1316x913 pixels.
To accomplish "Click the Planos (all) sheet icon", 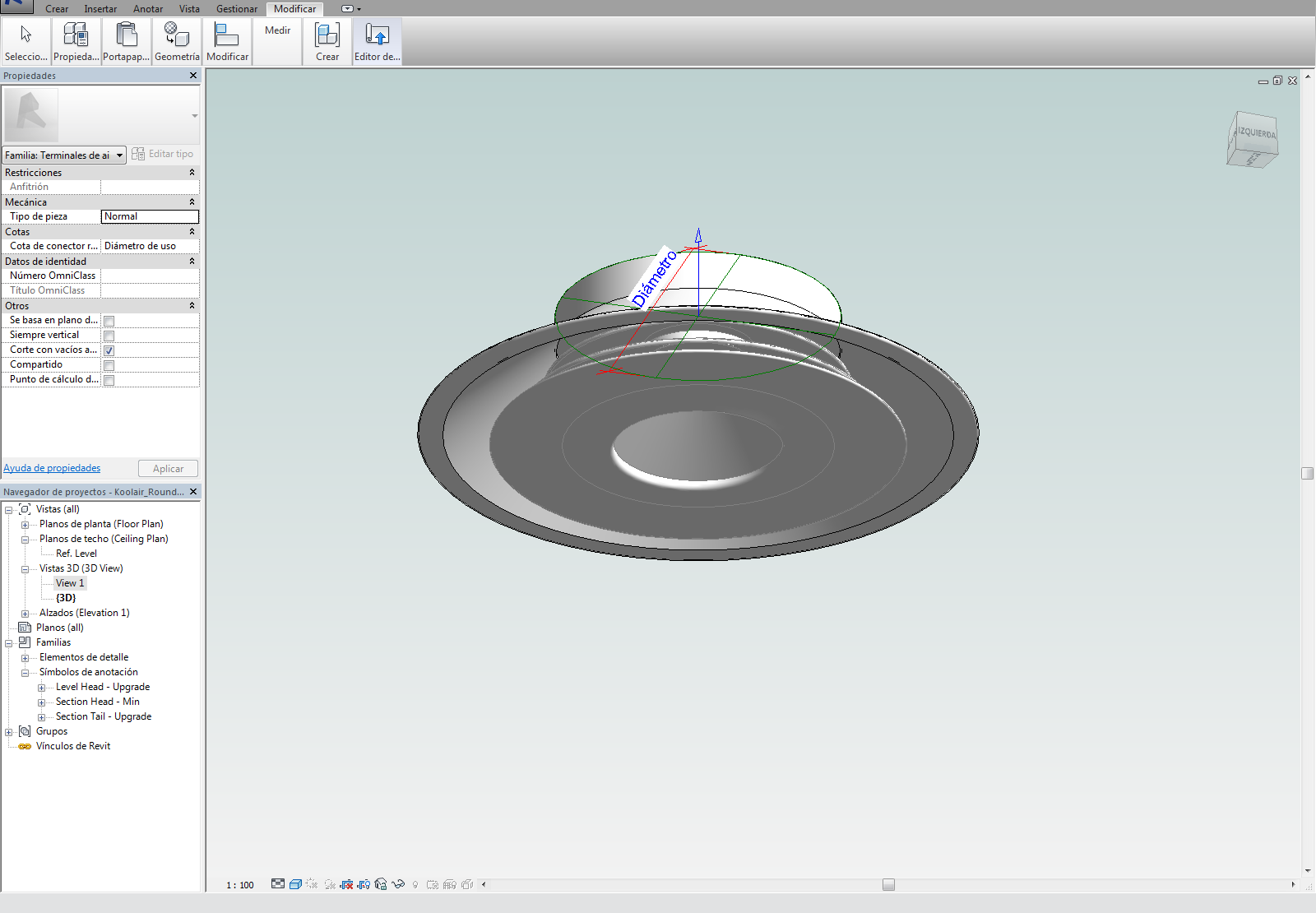I will coord(25,628).
